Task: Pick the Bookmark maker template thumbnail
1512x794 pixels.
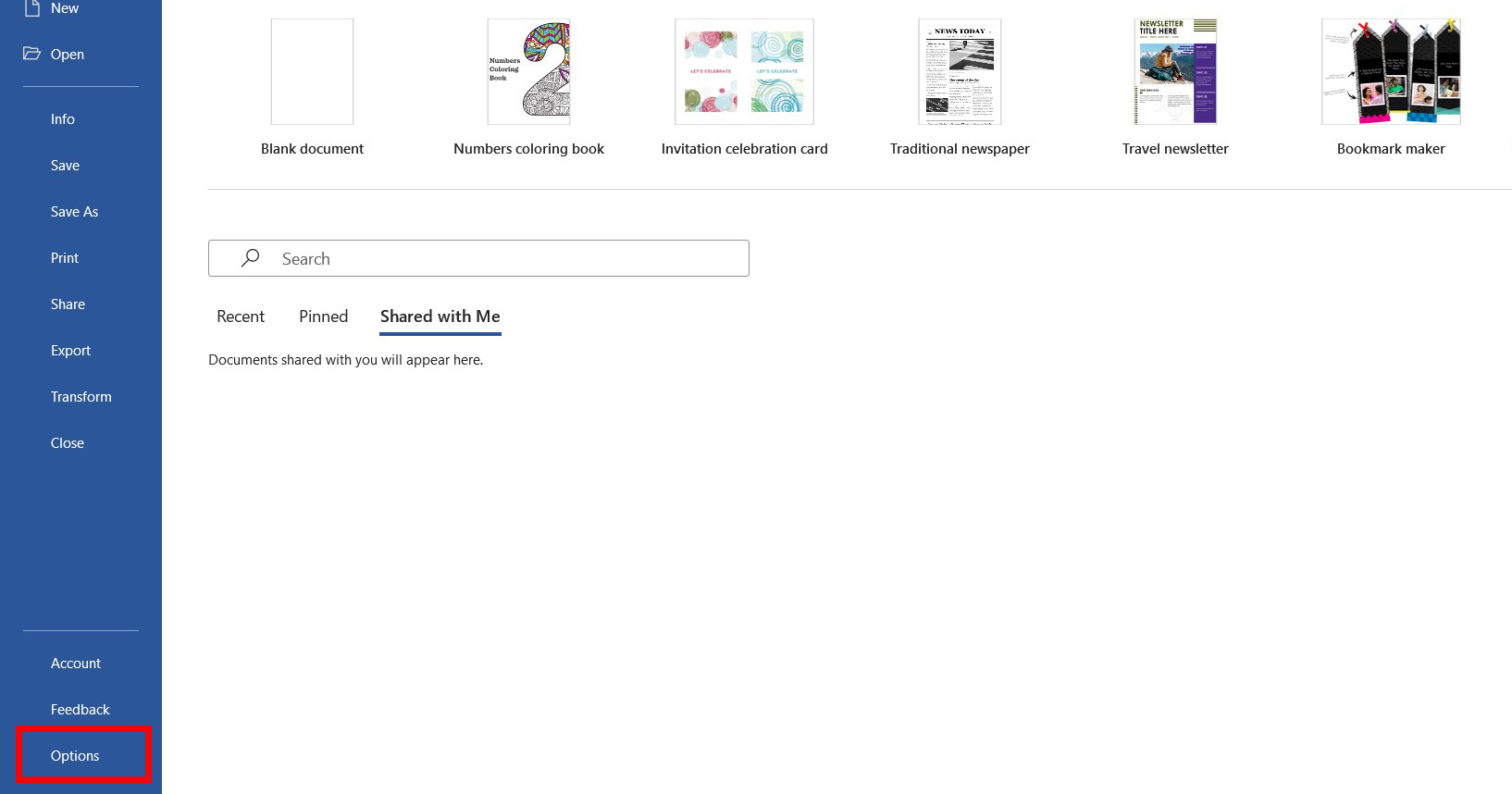Action: [1391, 71]
